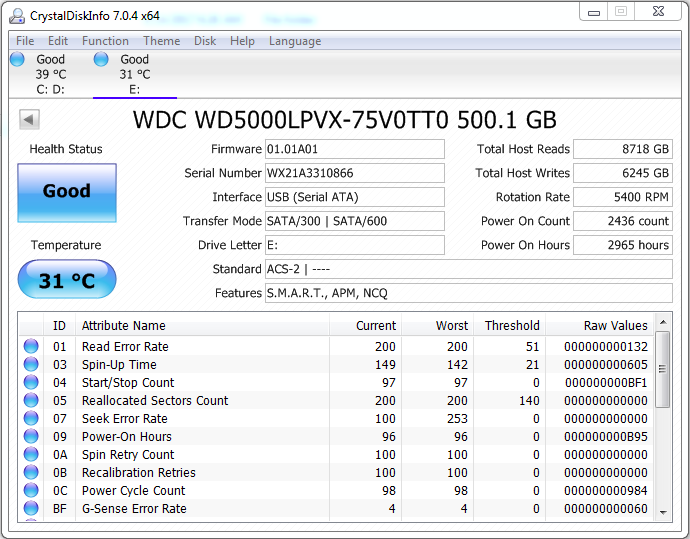Click the scrollbar down arrow in attribute list

click(x=663, y=513)
